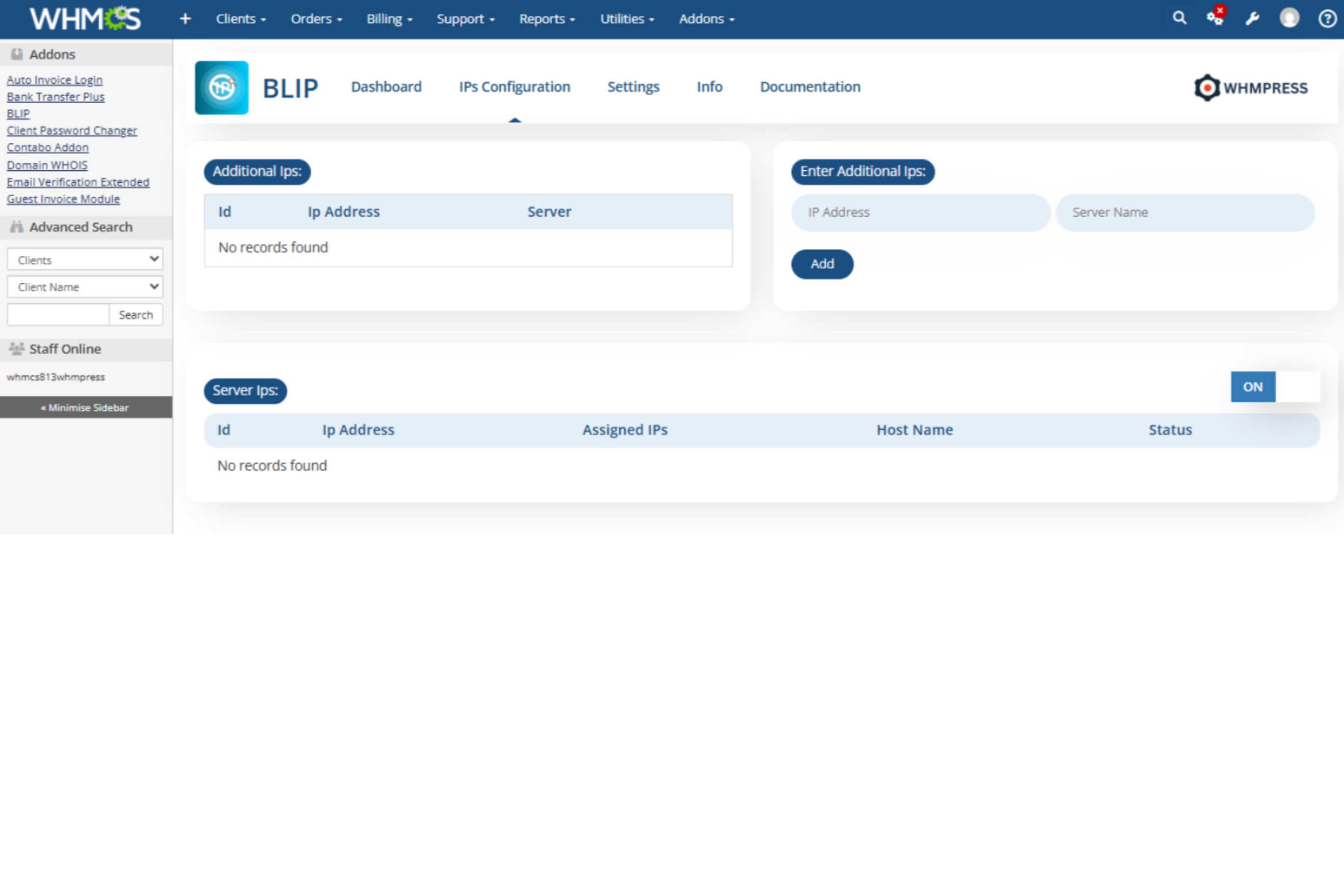Open the Client Name field dropdown
The height and width of the screenshot is (896, 1344).
[x=85, y=287]
